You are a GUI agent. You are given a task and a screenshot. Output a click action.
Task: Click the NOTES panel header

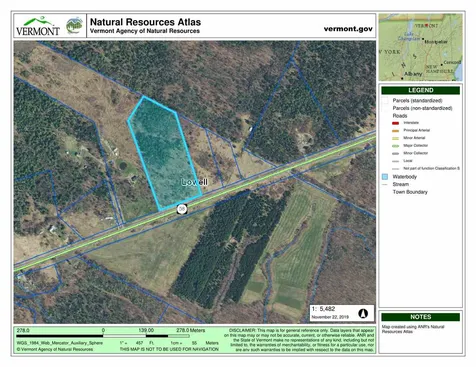point(420,317)
